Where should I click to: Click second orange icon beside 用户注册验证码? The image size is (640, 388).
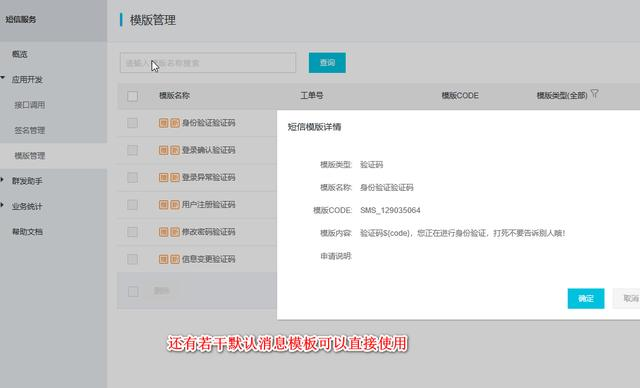(x=175, y=204)
